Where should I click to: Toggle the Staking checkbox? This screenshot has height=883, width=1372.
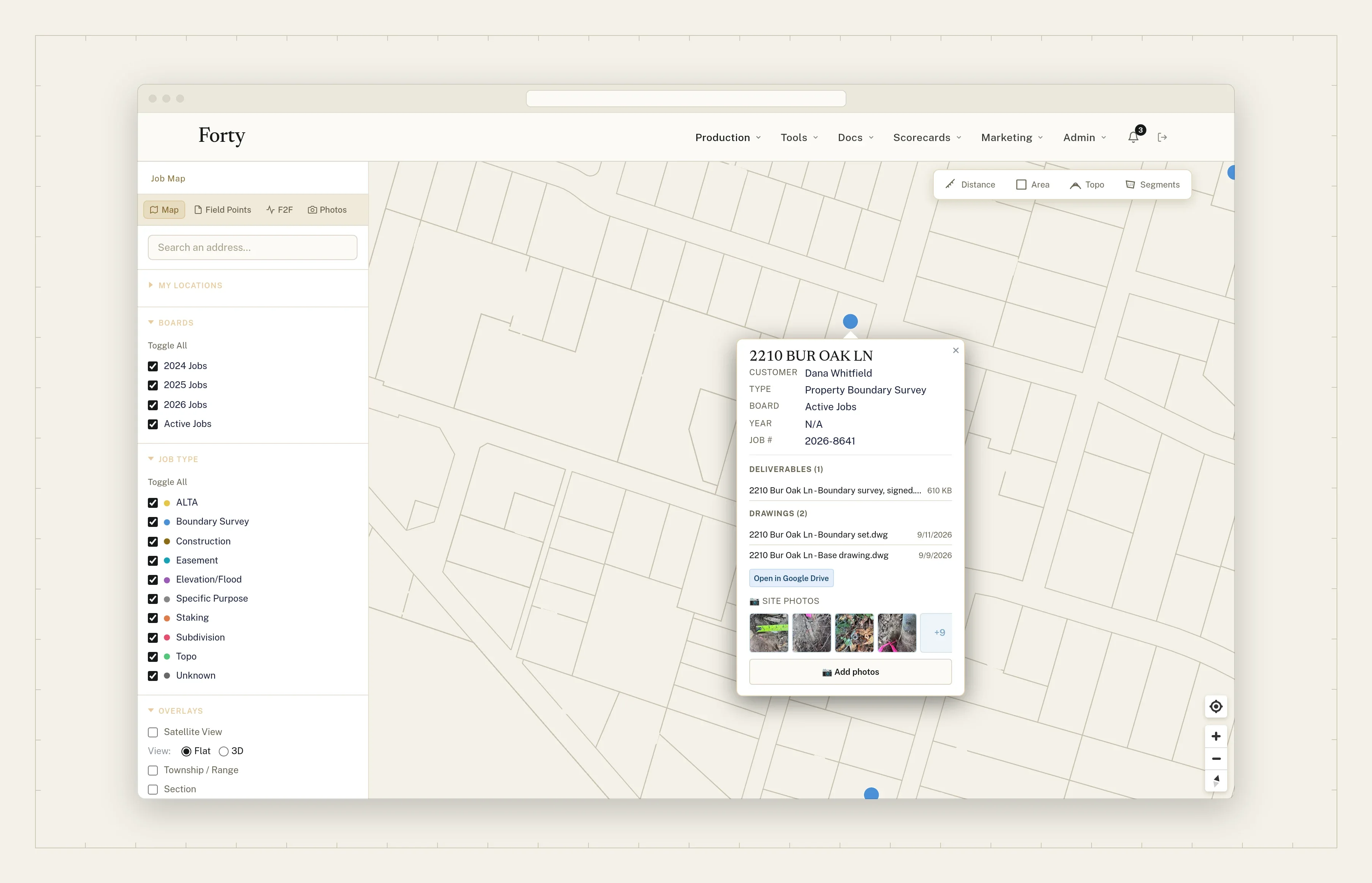pos(153,618)
